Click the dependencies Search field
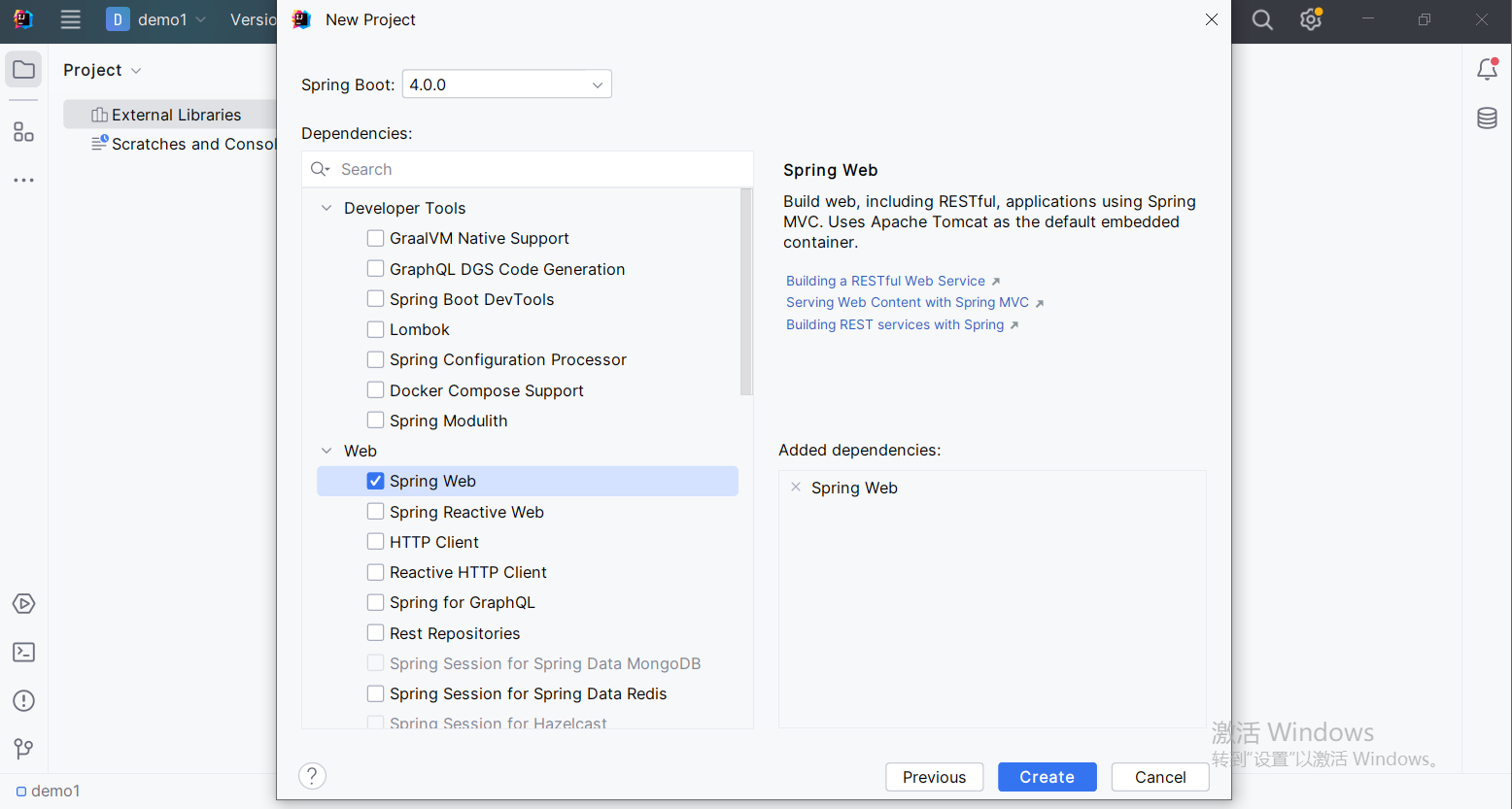The image size is (1512, 809). pyautogui.click(x=528, y=169)
